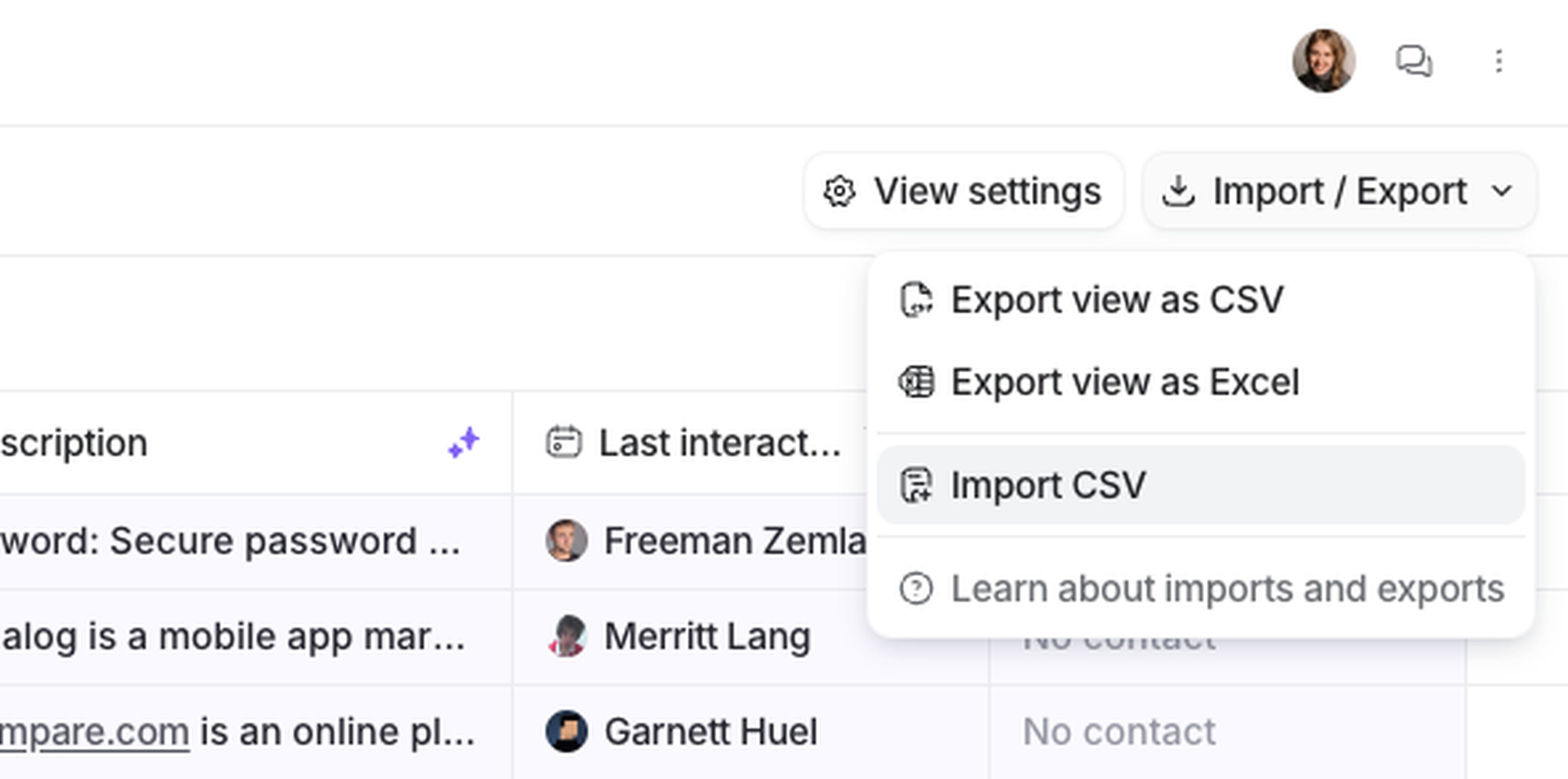
Task: Choose Export view as CSV
Action: (x=1117, y=300)
